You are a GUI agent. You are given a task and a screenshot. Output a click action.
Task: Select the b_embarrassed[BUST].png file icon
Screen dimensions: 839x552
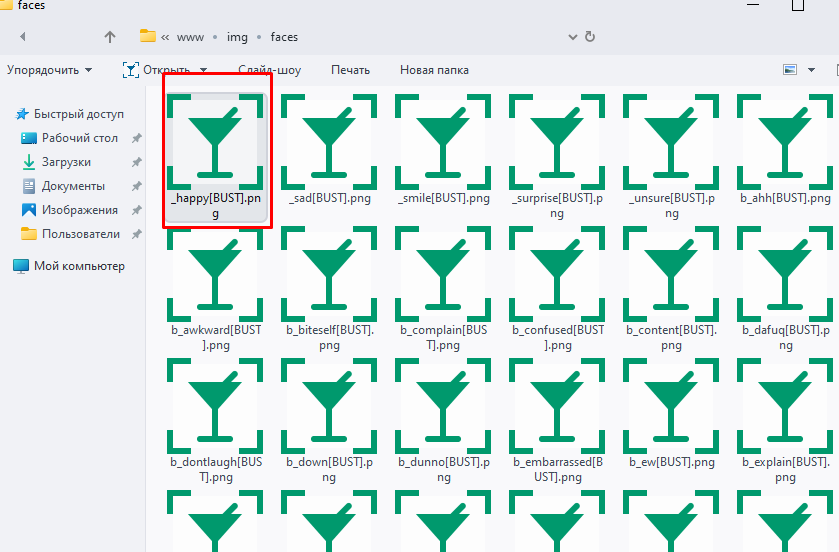(557, 407)
